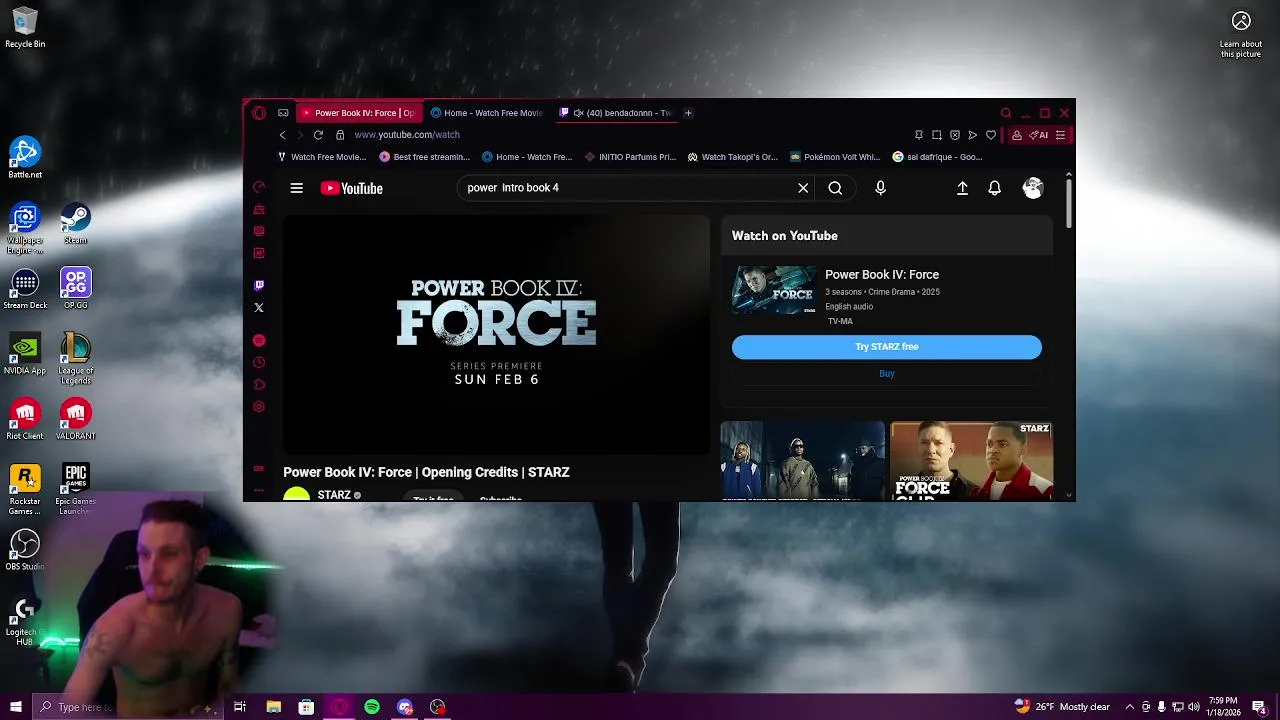Open sidebar settings gear icon
Screen dimensions: 1280x720
click(x=259, y=406)
